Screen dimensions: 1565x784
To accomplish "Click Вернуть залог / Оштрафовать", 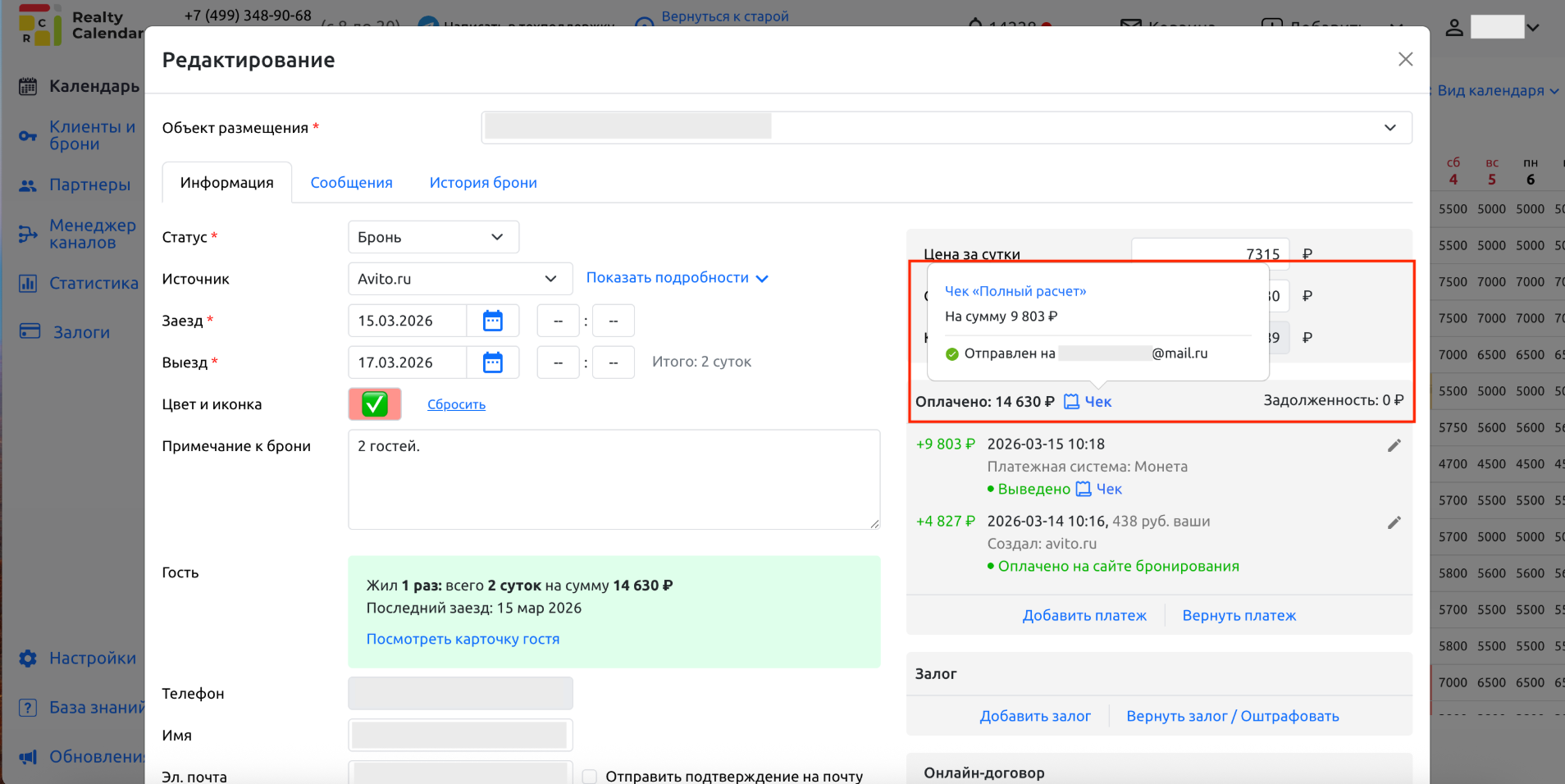I will (1233, 717).
